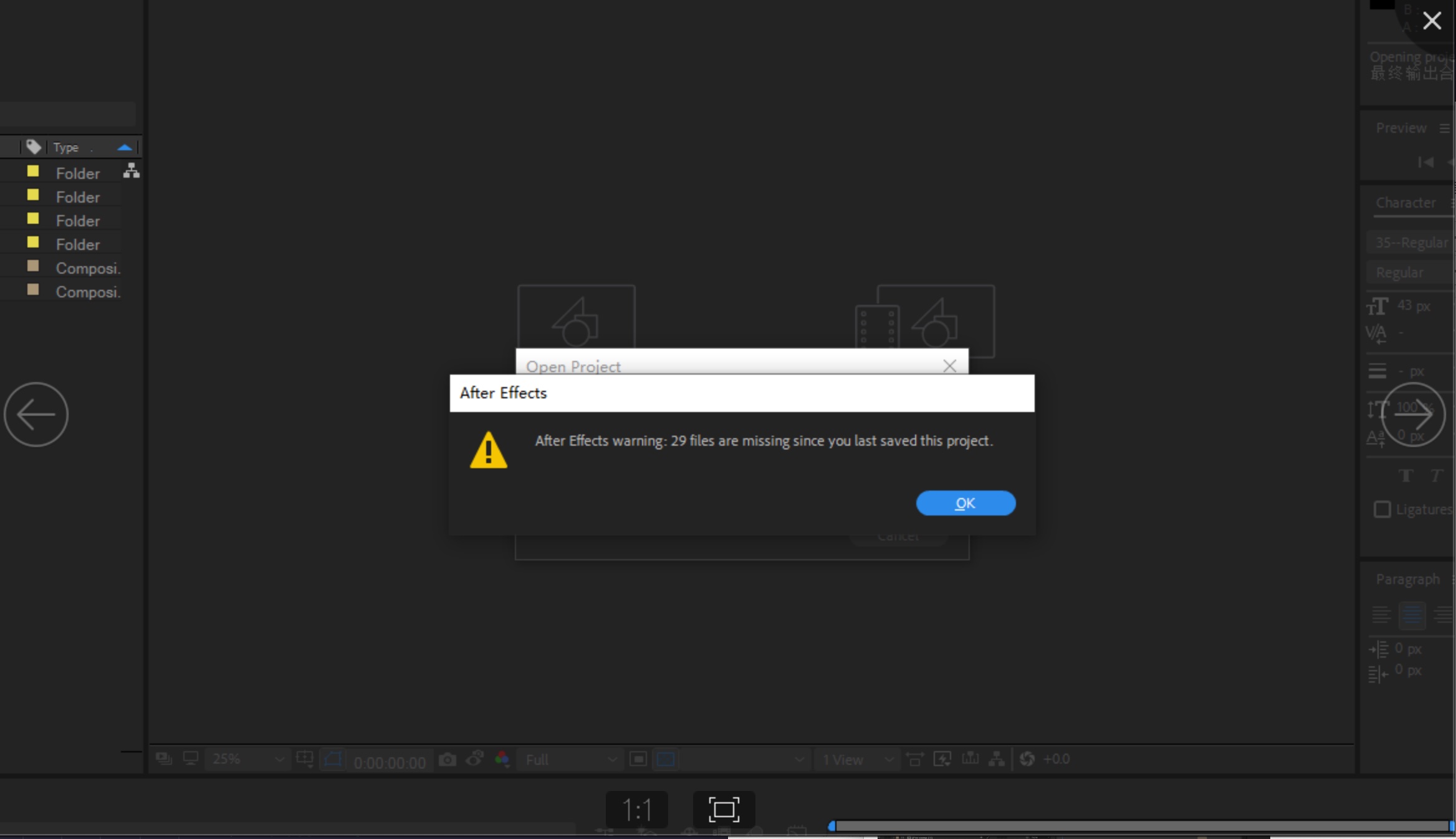This screenshot has height=839, width=1456.
Task: Click the 0:00:00:00 current timecode
Action: click(x=390, y=762)
